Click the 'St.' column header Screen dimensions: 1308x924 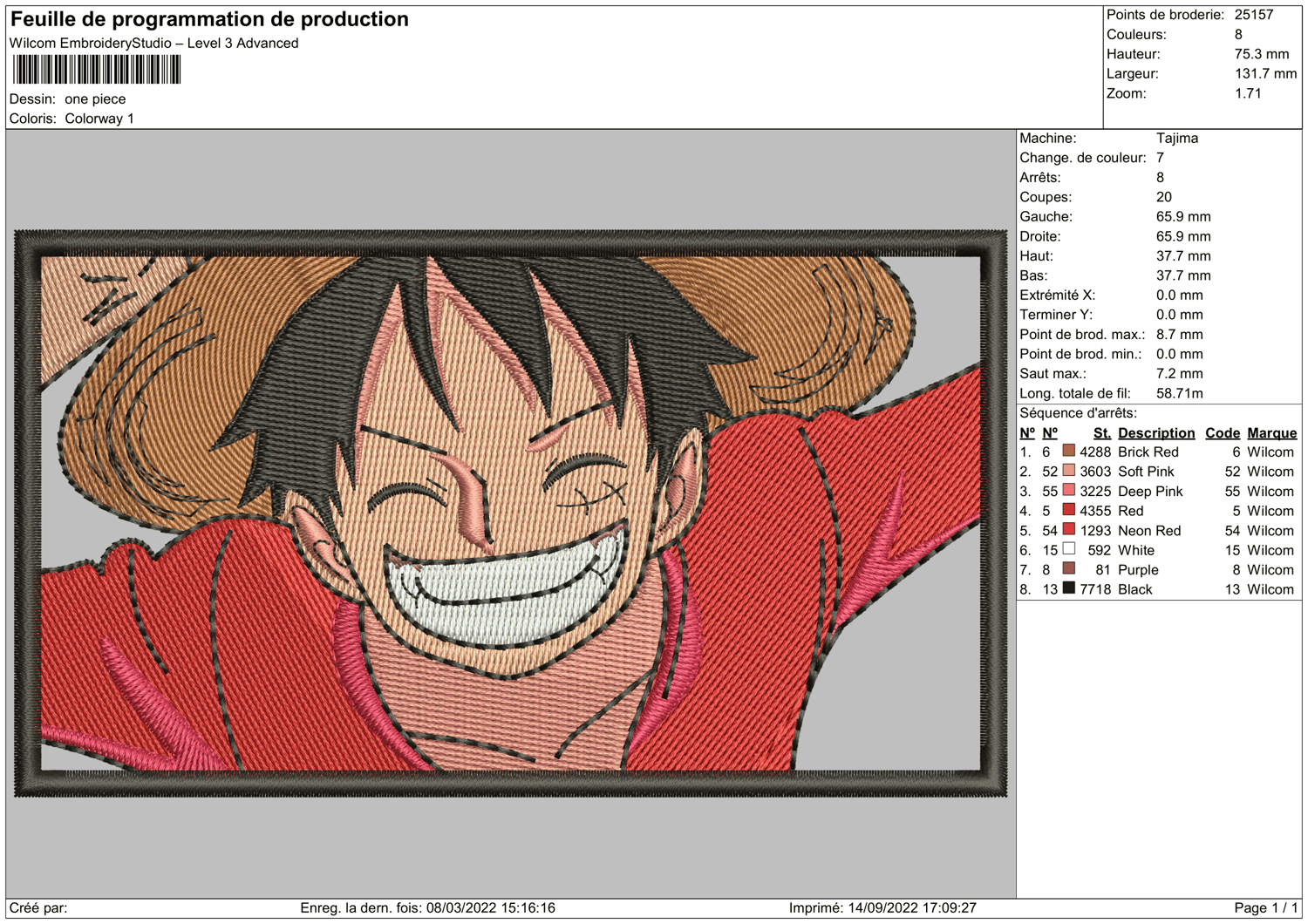(x=1102, y=433)
